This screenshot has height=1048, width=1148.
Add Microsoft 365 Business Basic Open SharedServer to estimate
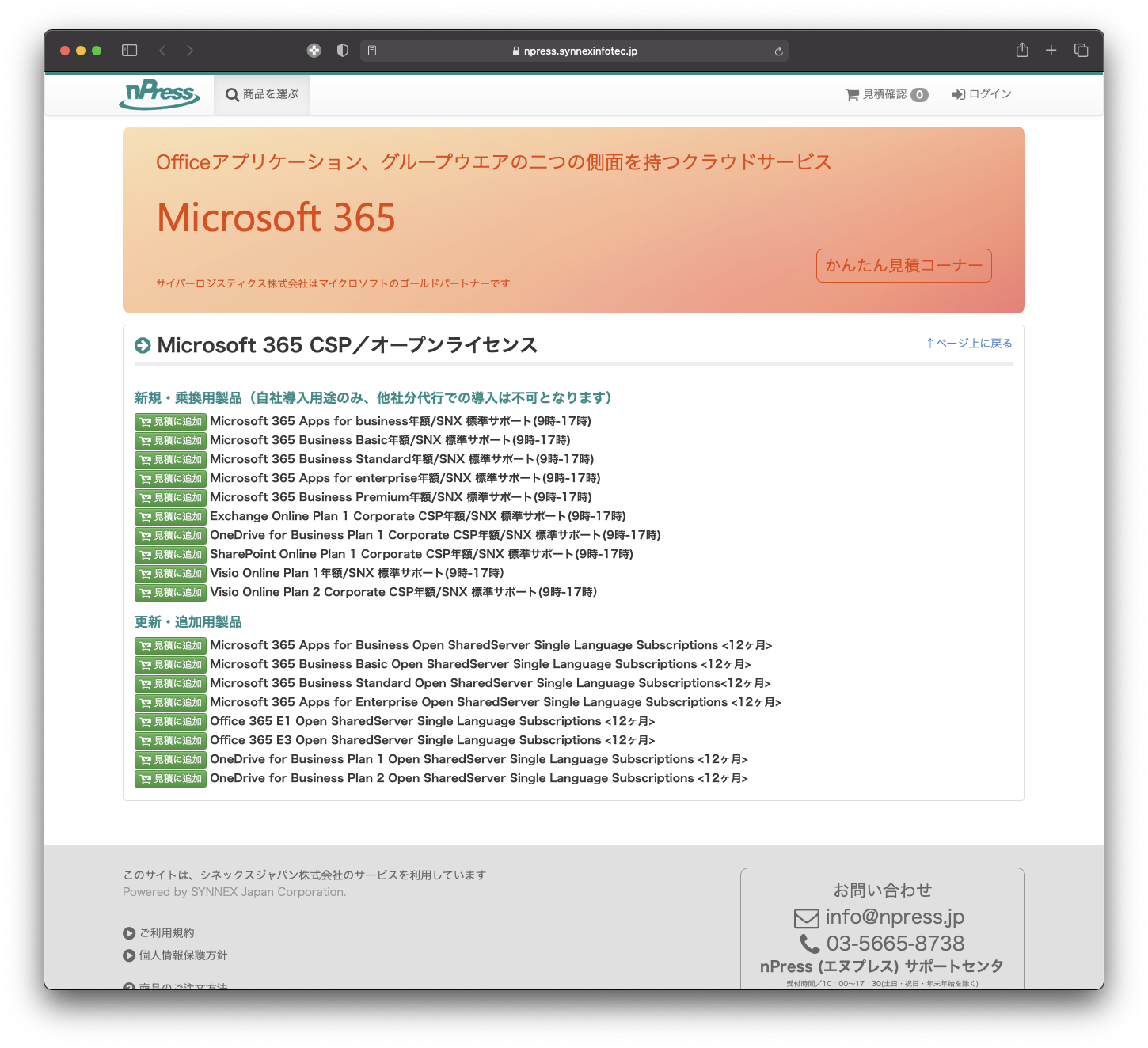(x=170, y=665)
